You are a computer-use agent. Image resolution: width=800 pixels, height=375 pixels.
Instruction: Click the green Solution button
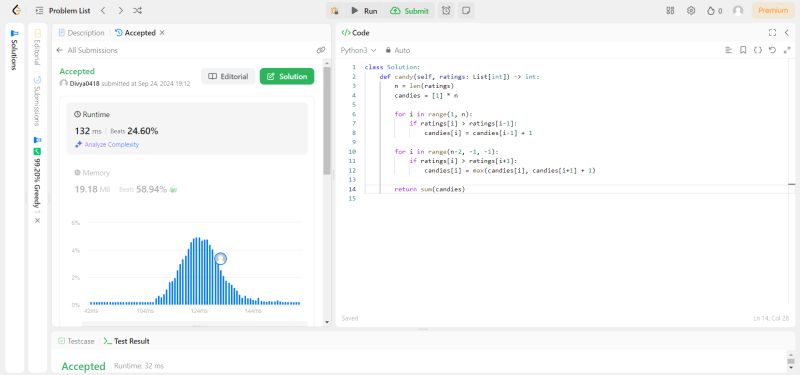click(x=287, y=77)
